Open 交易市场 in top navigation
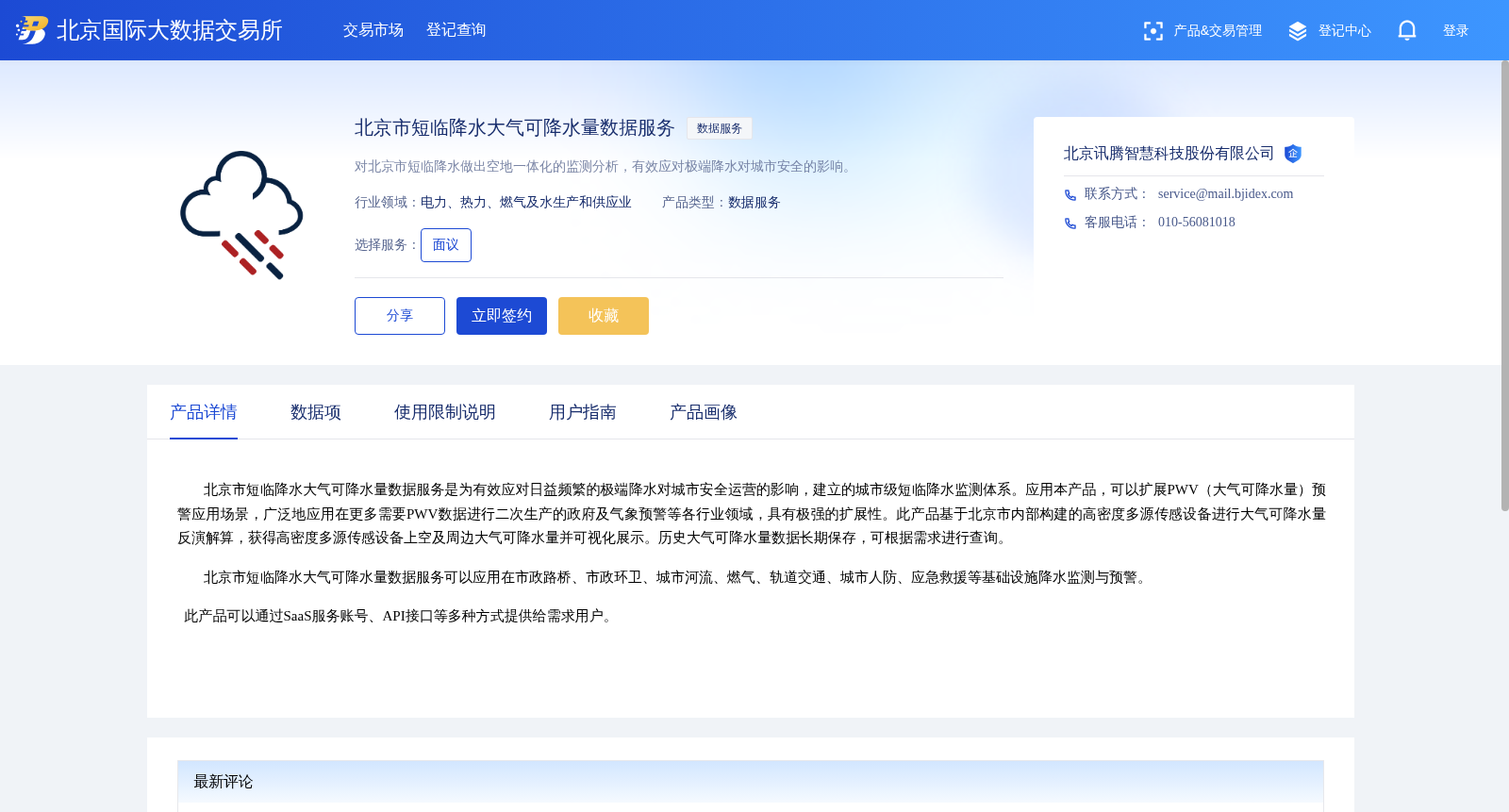 (x=373, y=30)
